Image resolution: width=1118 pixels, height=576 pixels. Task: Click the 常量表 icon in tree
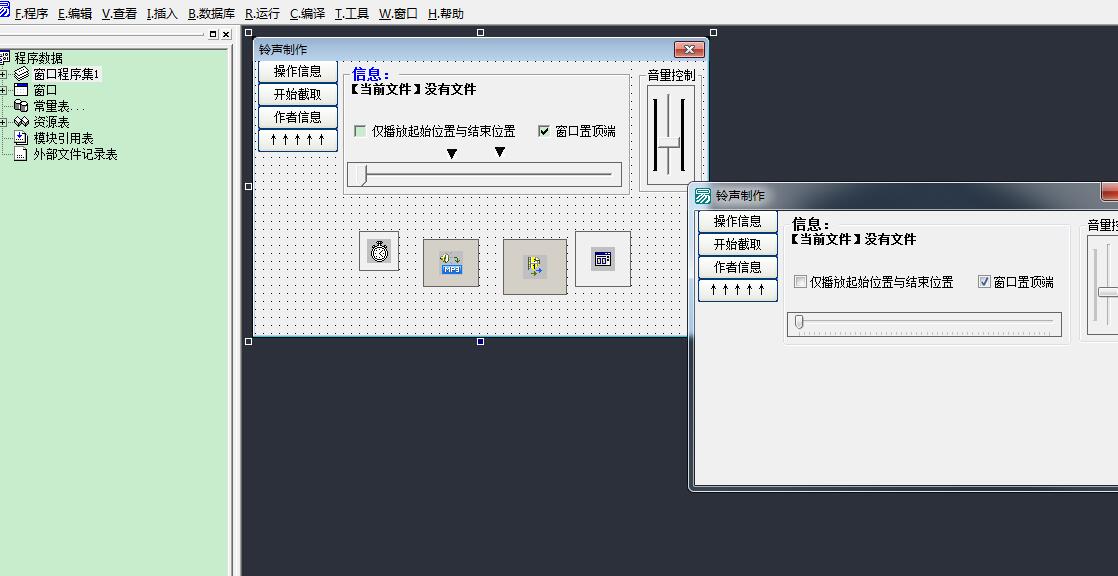pyautogui.click(x=21, y=106)
